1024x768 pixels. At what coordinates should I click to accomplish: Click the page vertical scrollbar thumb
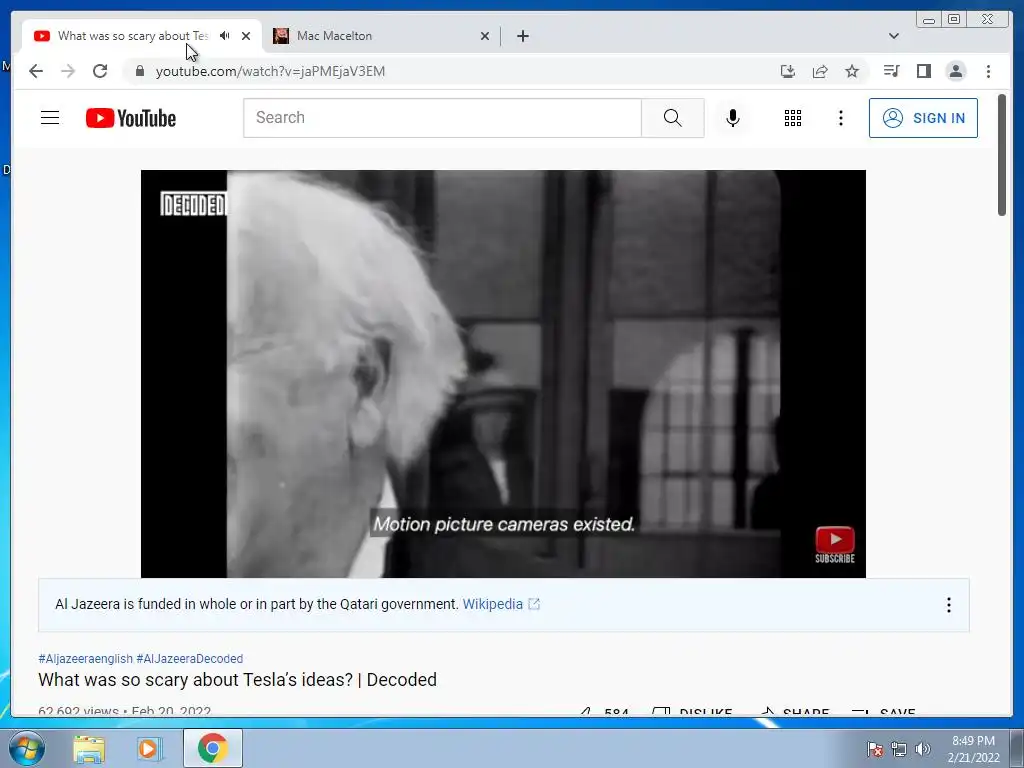1002,155
